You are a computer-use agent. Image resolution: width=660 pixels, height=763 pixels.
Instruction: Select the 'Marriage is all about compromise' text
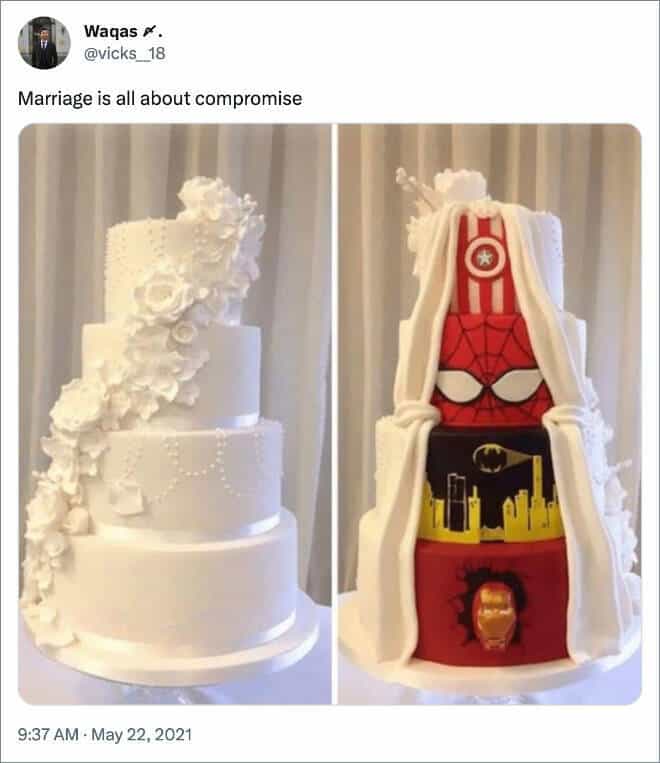[160, 99]
